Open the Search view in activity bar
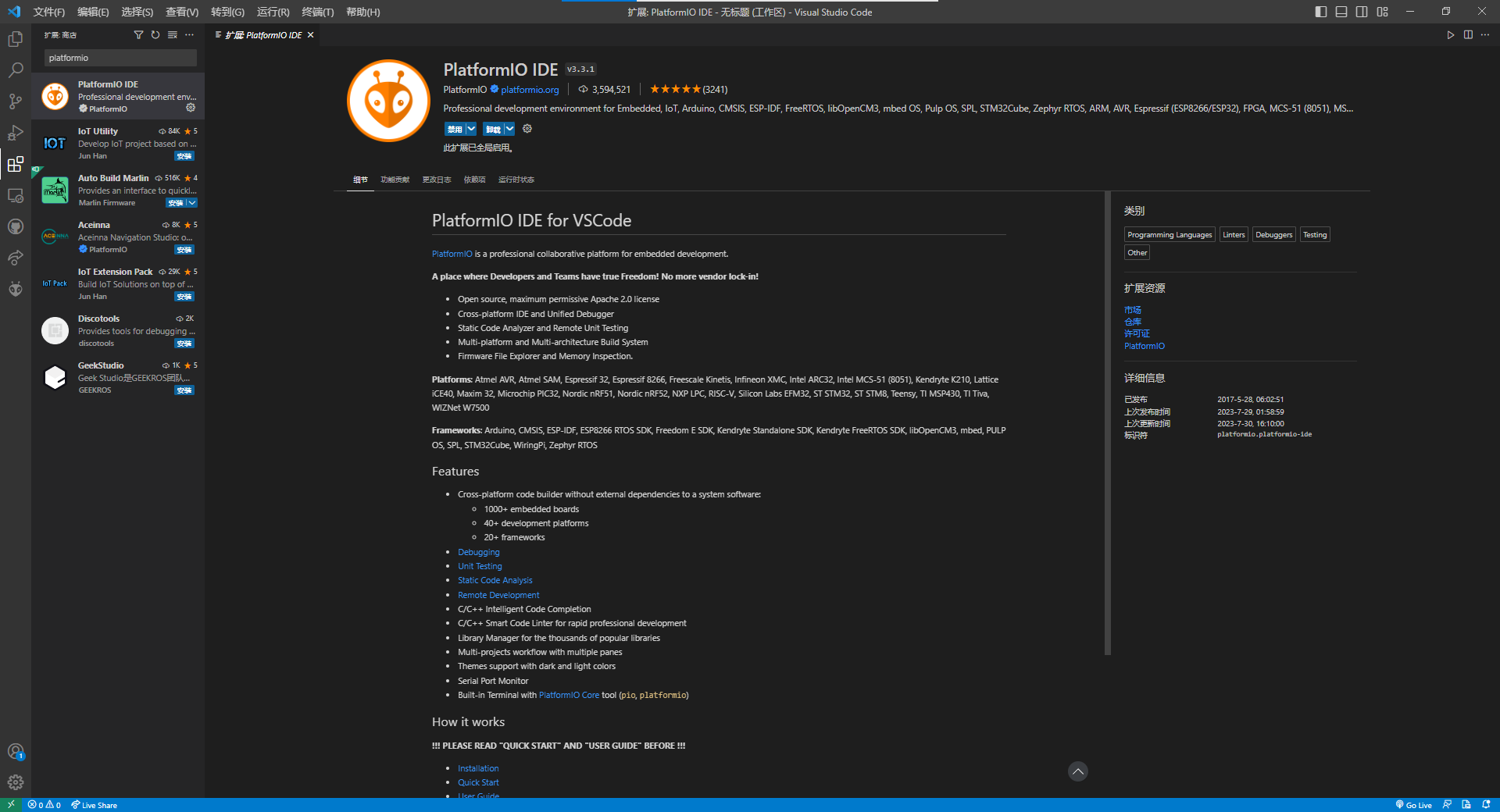Viewport: 1500px width, 812px height. 16,70
